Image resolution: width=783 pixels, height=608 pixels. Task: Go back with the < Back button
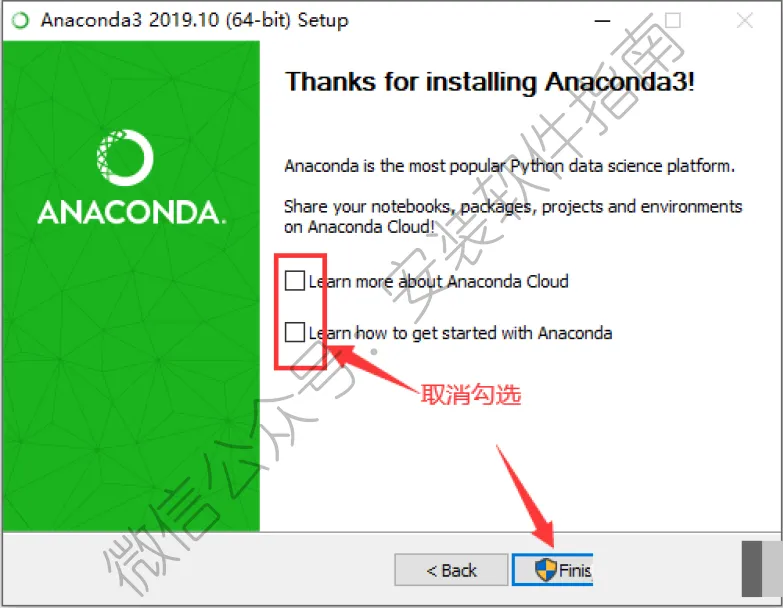(x=451, y=570)
